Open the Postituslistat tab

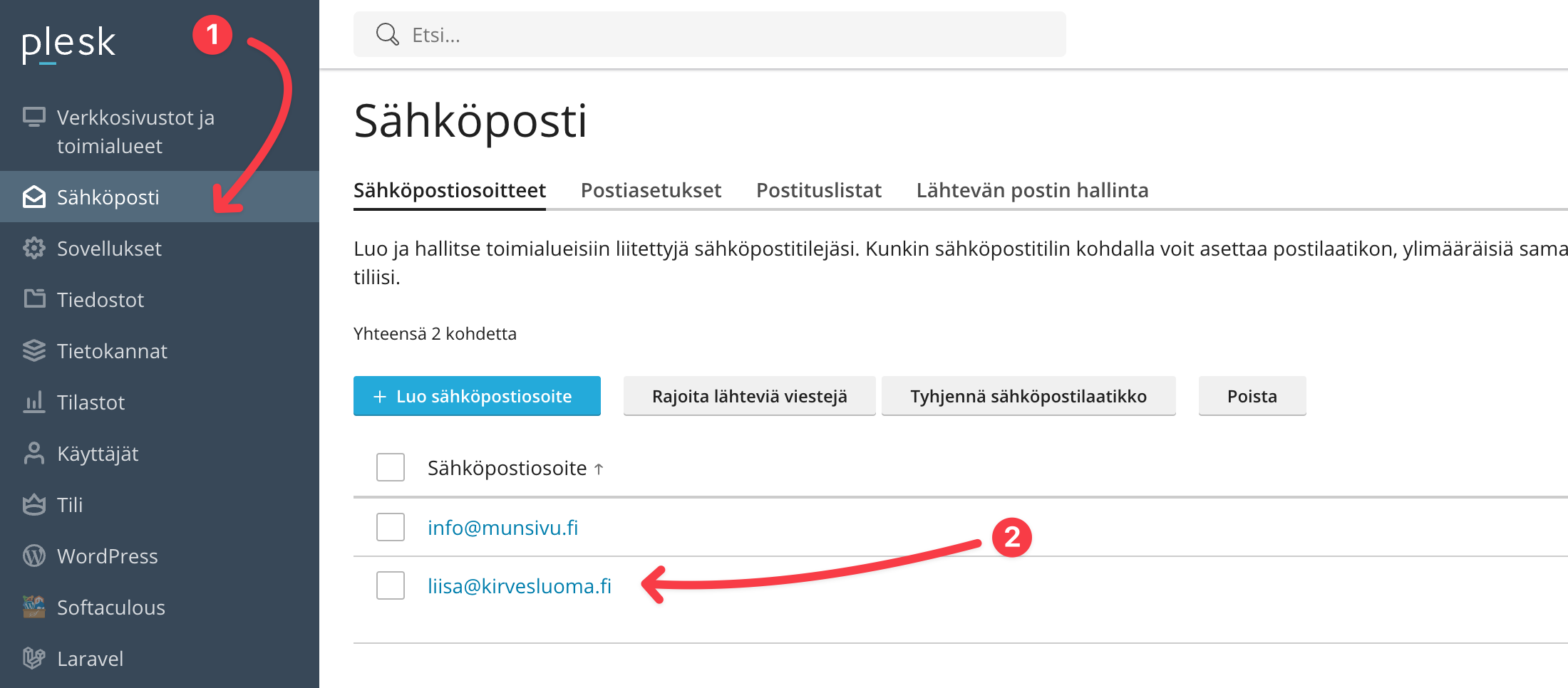819,190
